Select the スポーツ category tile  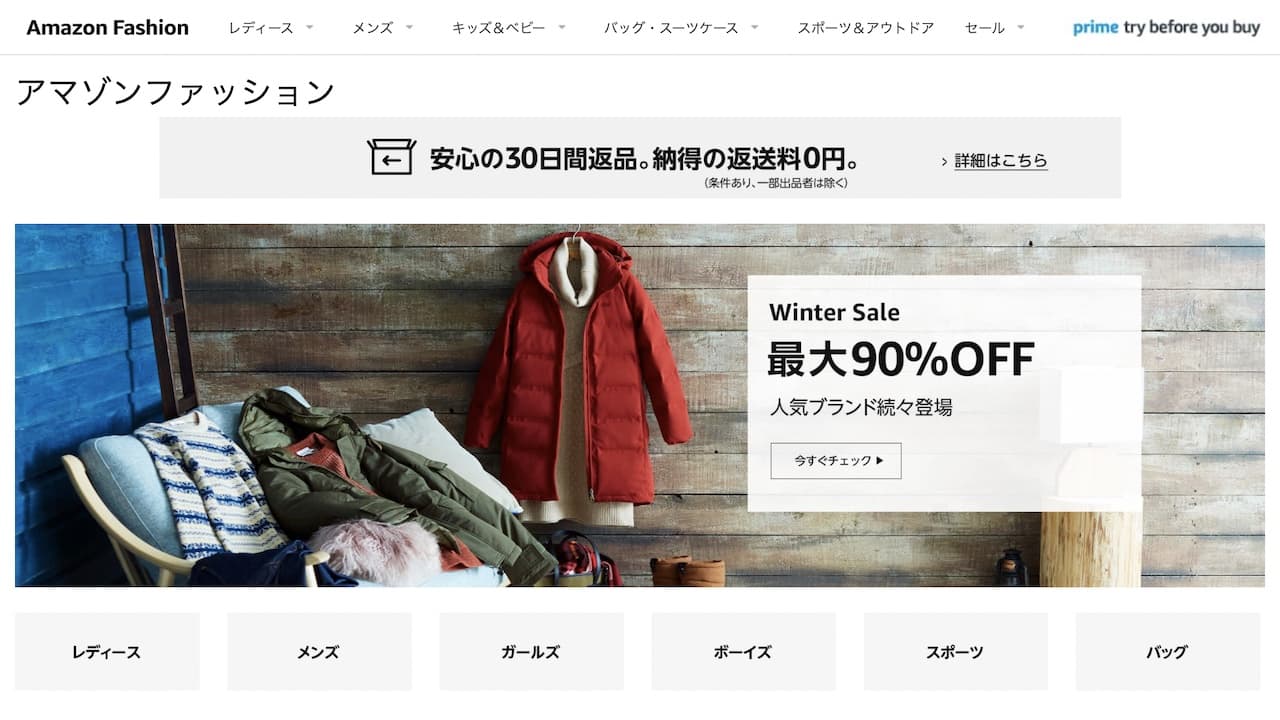[955, 651]
